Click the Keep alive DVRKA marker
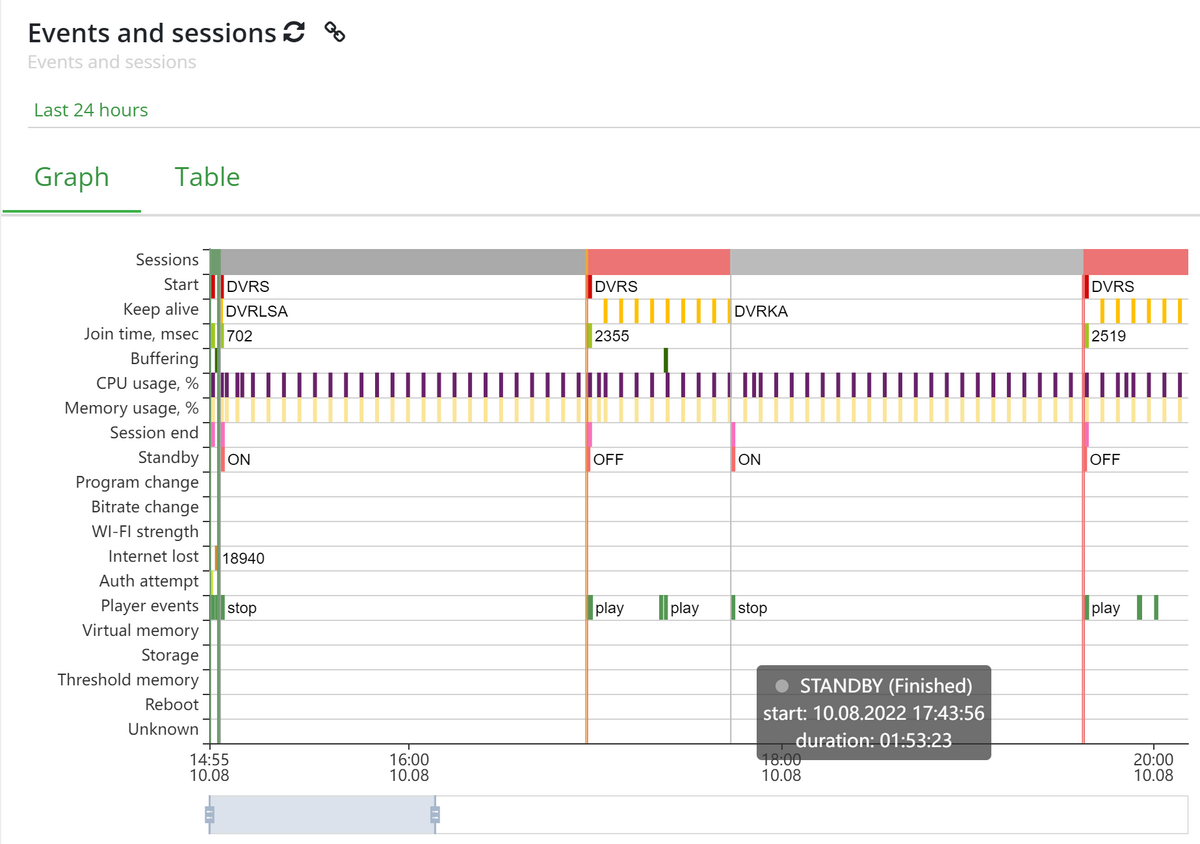 (760, 311)
